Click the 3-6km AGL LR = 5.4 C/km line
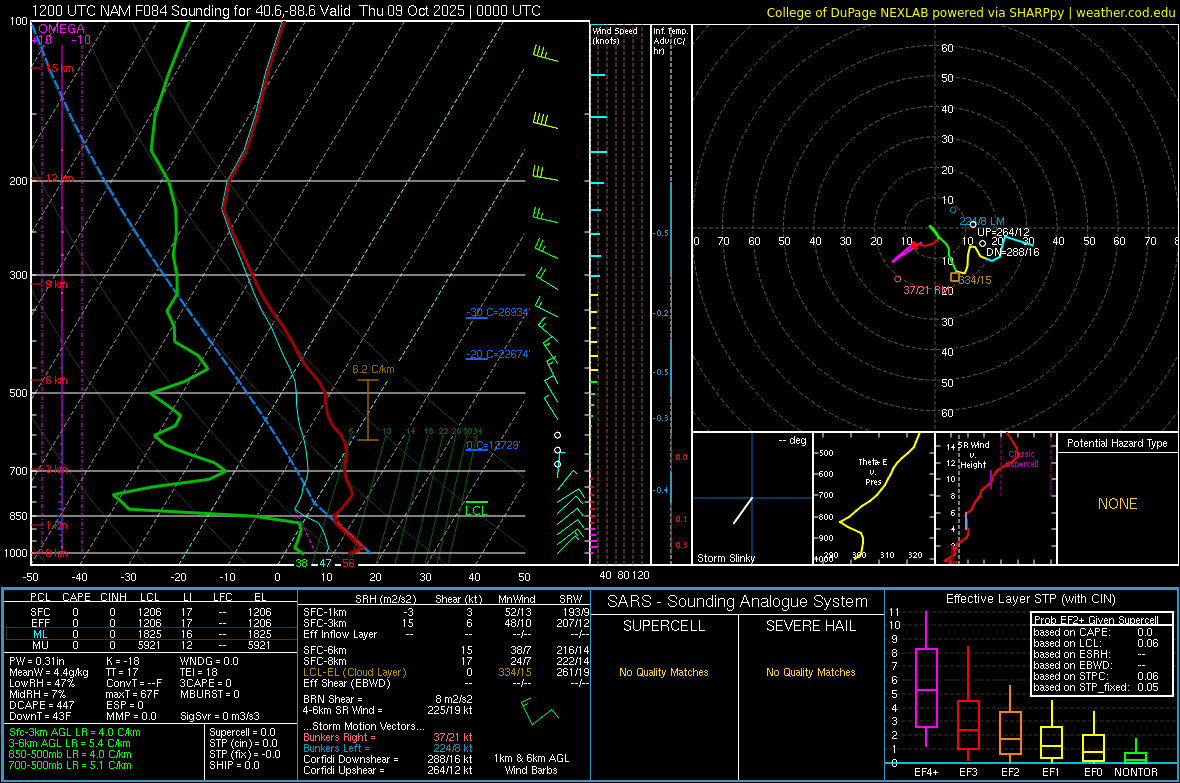The height and width of the screenshot is (783, 1180). click(x=70, y=743)
